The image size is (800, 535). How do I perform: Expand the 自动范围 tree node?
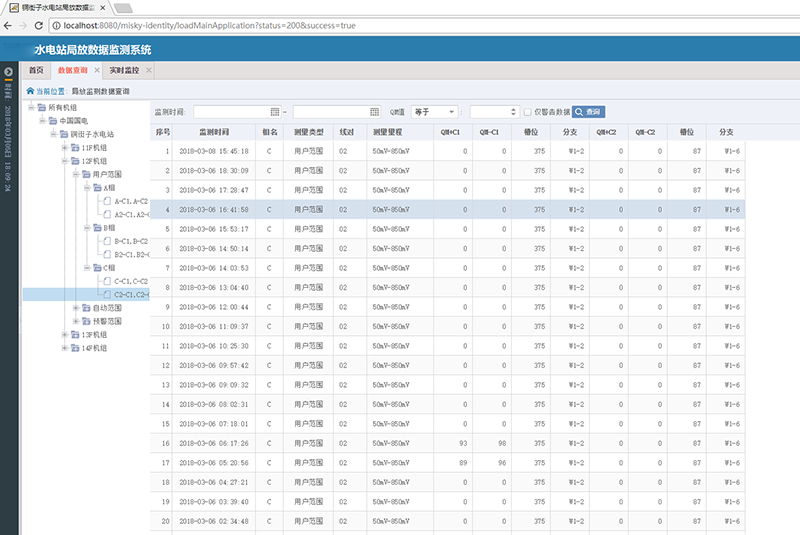76,308
